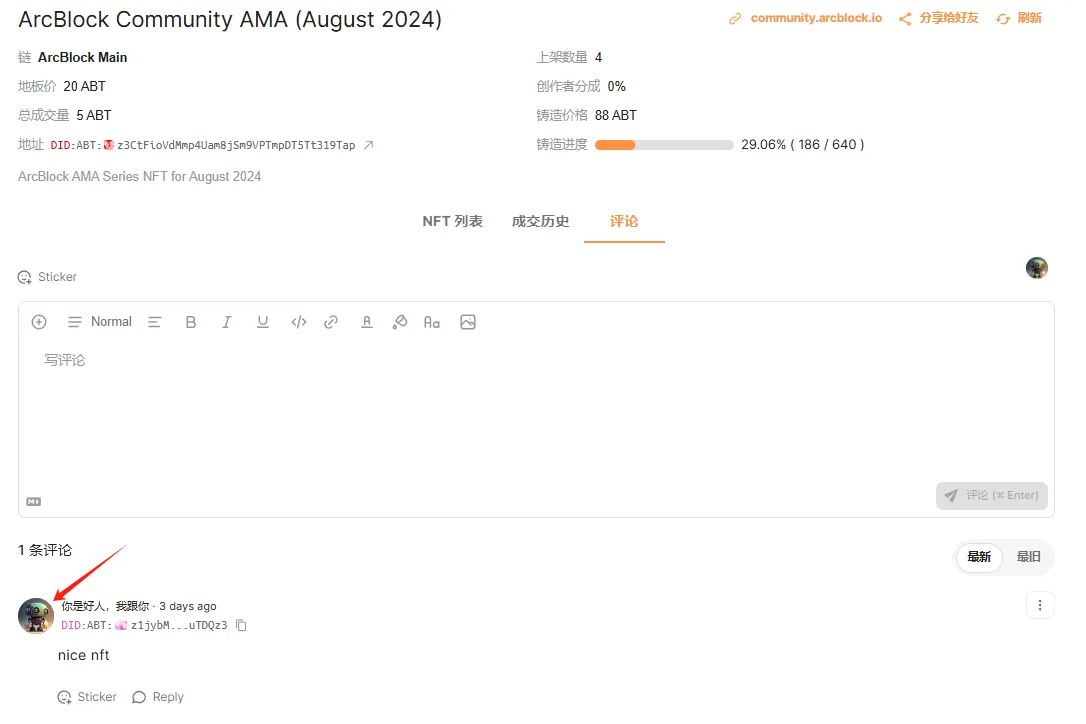Open contract address in explorer via arrow icon

click(368, 145)
